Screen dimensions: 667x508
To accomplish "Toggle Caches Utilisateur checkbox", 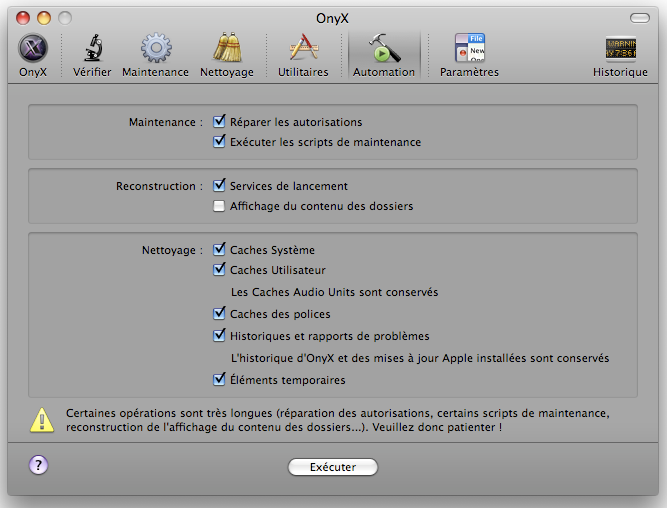I will [219, 269].
